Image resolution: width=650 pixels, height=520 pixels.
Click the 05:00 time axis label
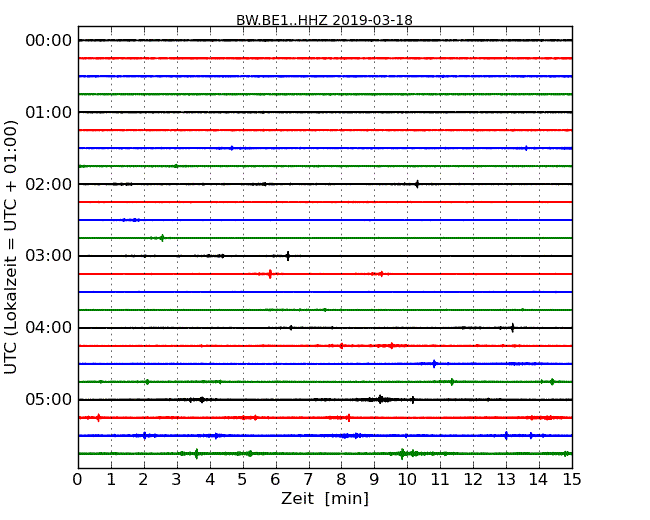pyautogui.click(x=49, y=399)
